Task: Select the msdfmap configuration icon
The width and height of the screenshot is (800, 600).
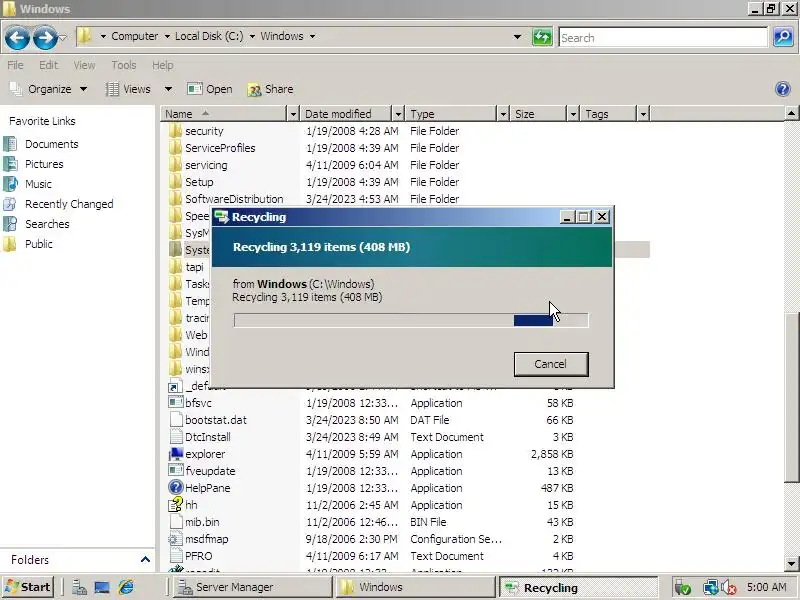Action: tap(176, 538)
